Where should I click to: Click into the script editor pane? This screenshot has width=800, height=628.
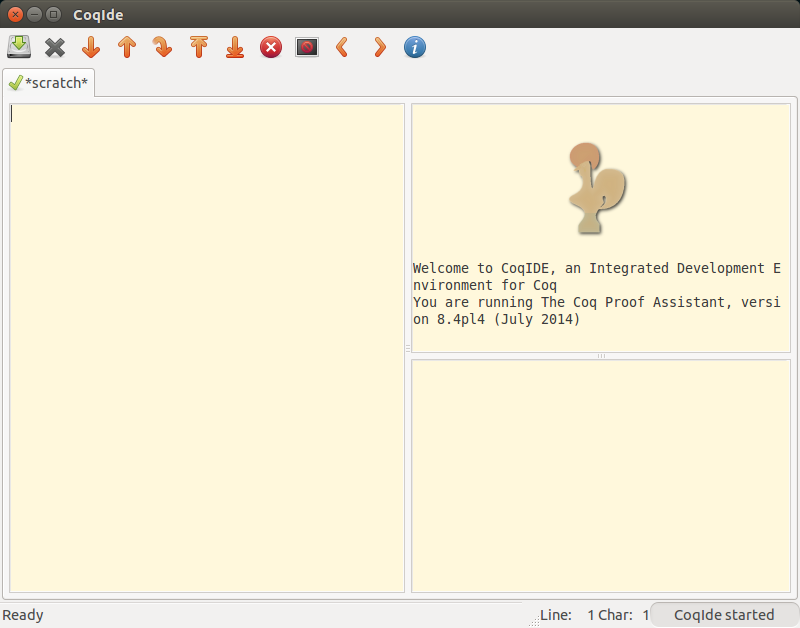(207, 348)
